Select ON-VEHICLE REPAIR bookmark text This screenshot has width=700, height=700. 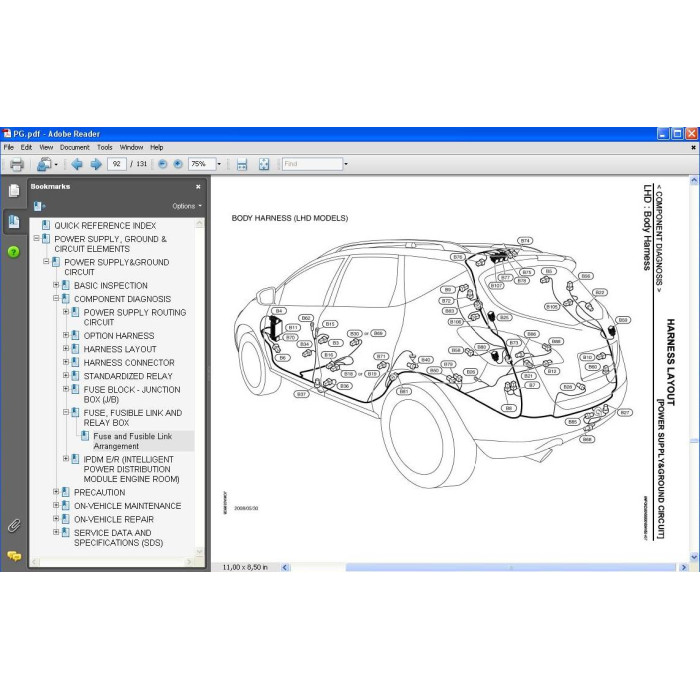114,519
